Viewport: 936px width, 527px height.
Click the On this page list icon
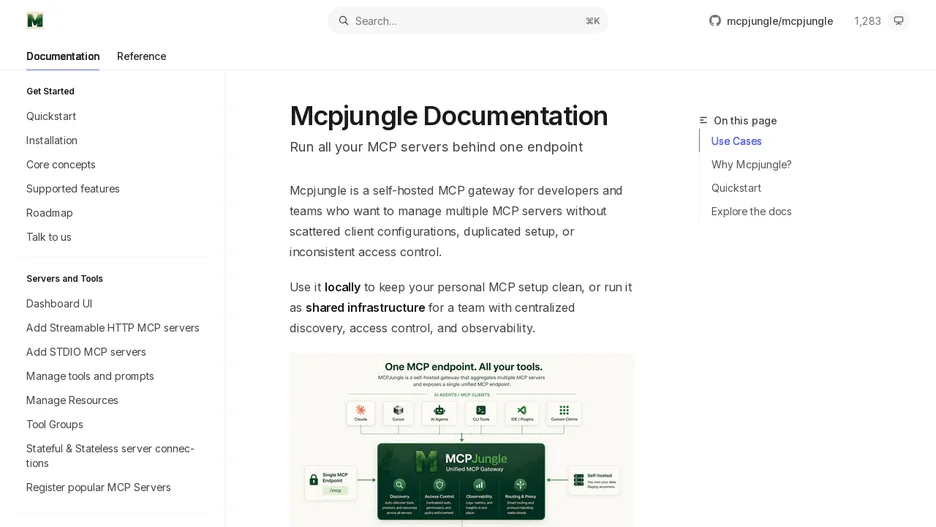[703, 121]
